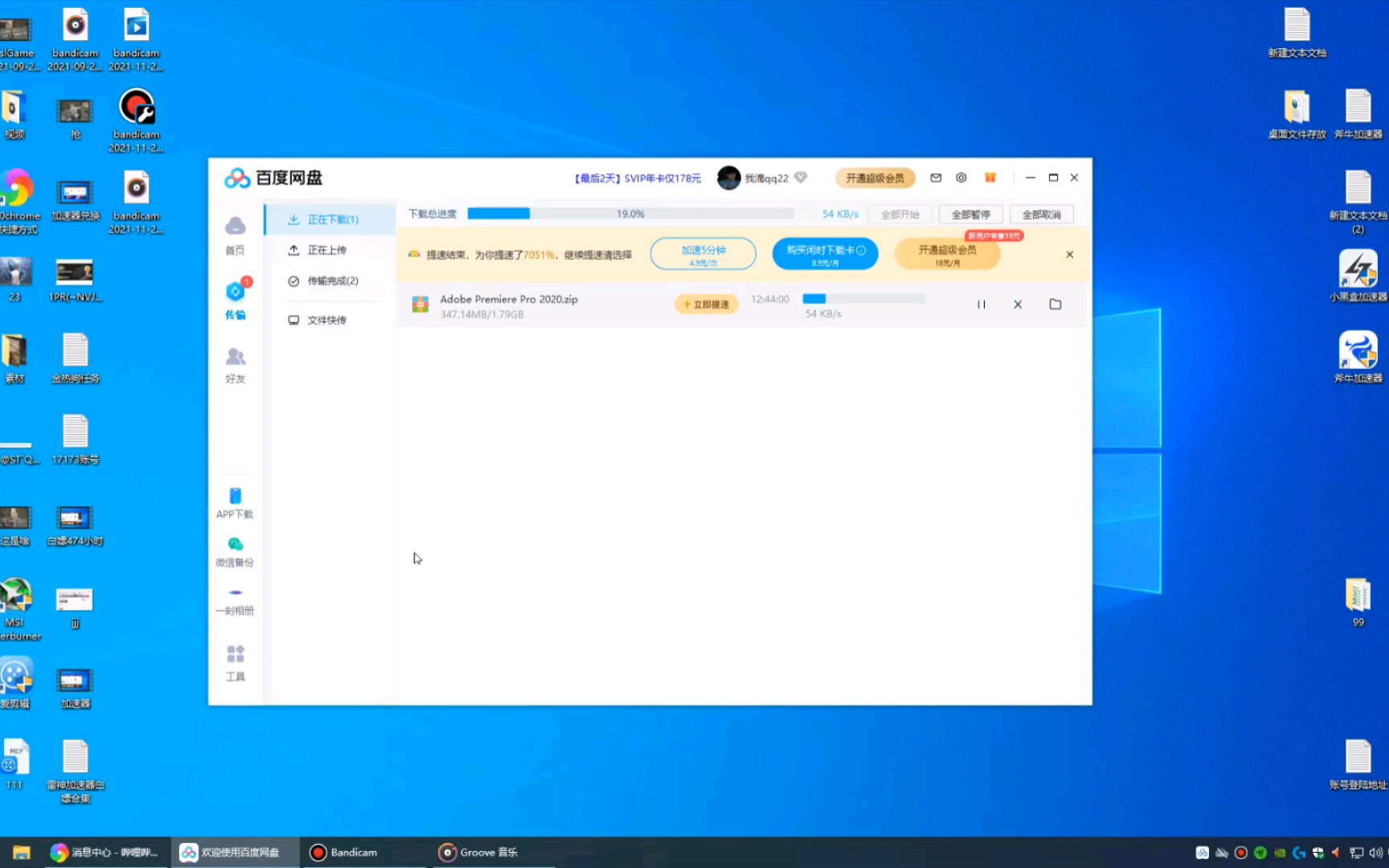Open the 首页 home section in the sidebar
This screenshot has height=868, width=1389.
[x=235, y=235]
